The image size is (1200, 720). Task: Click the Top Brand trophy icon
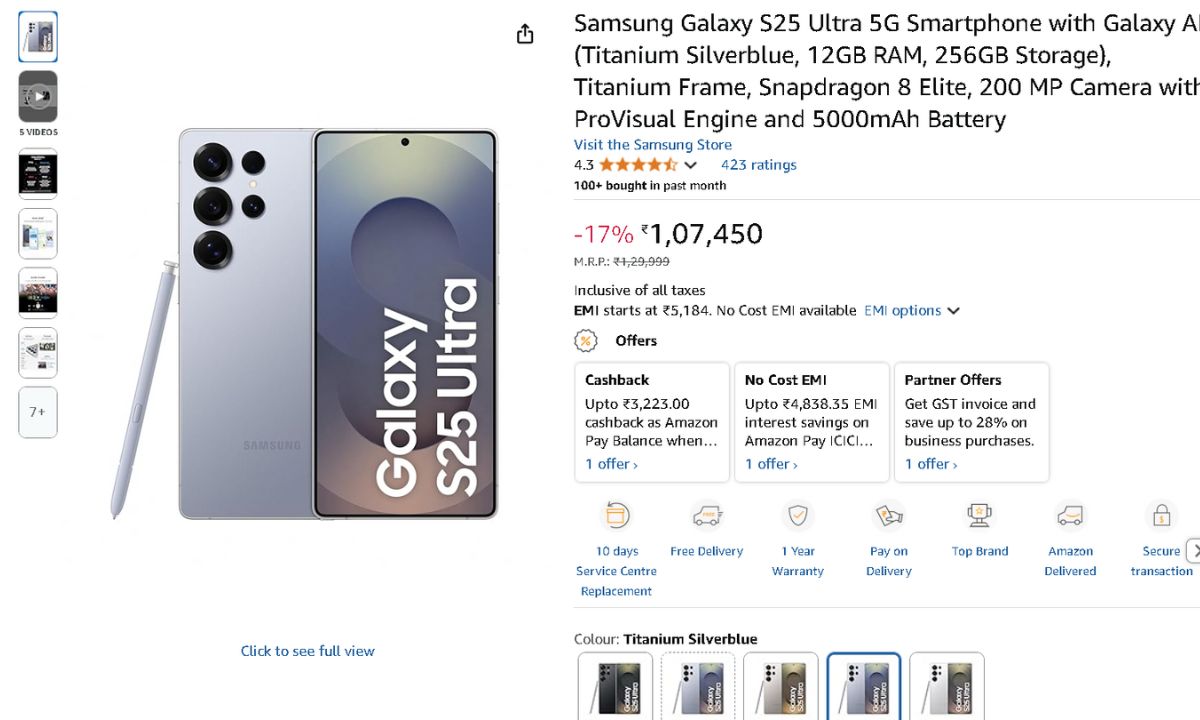pyautogui.click(x=980, y=516)
